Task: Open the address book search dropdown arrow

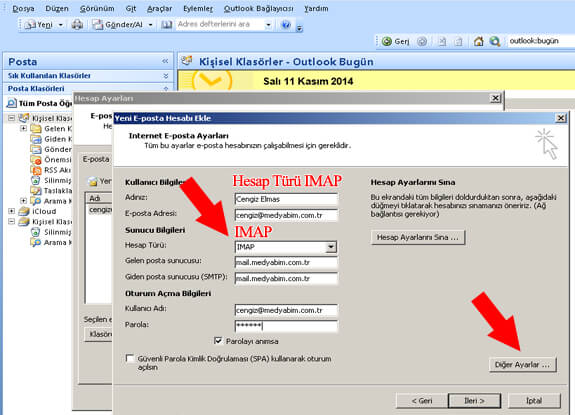Action: (x=268, y=25)
